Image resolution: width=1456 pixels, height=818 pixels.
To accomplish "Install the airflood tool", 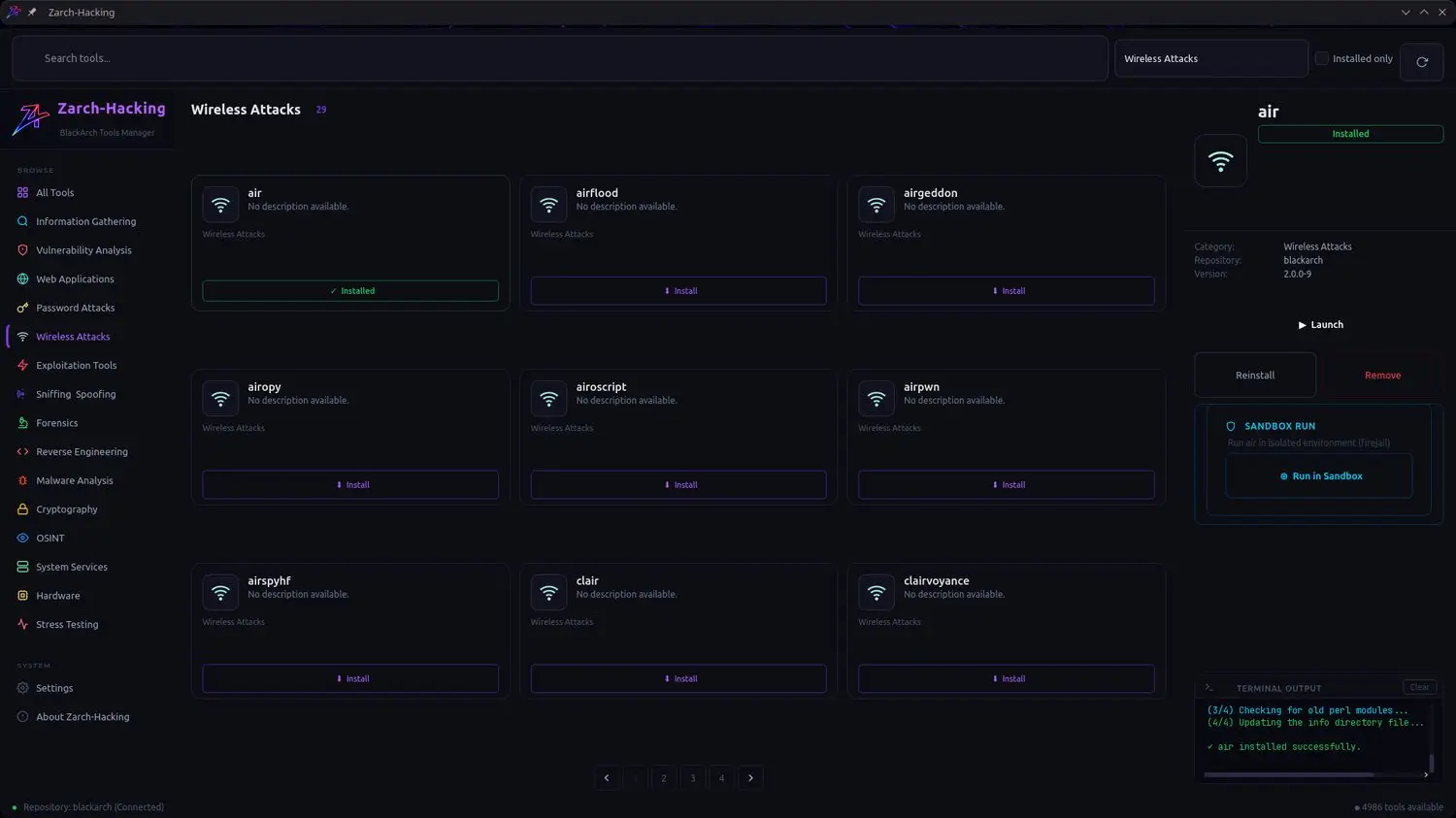I will [x=678, y=291].
